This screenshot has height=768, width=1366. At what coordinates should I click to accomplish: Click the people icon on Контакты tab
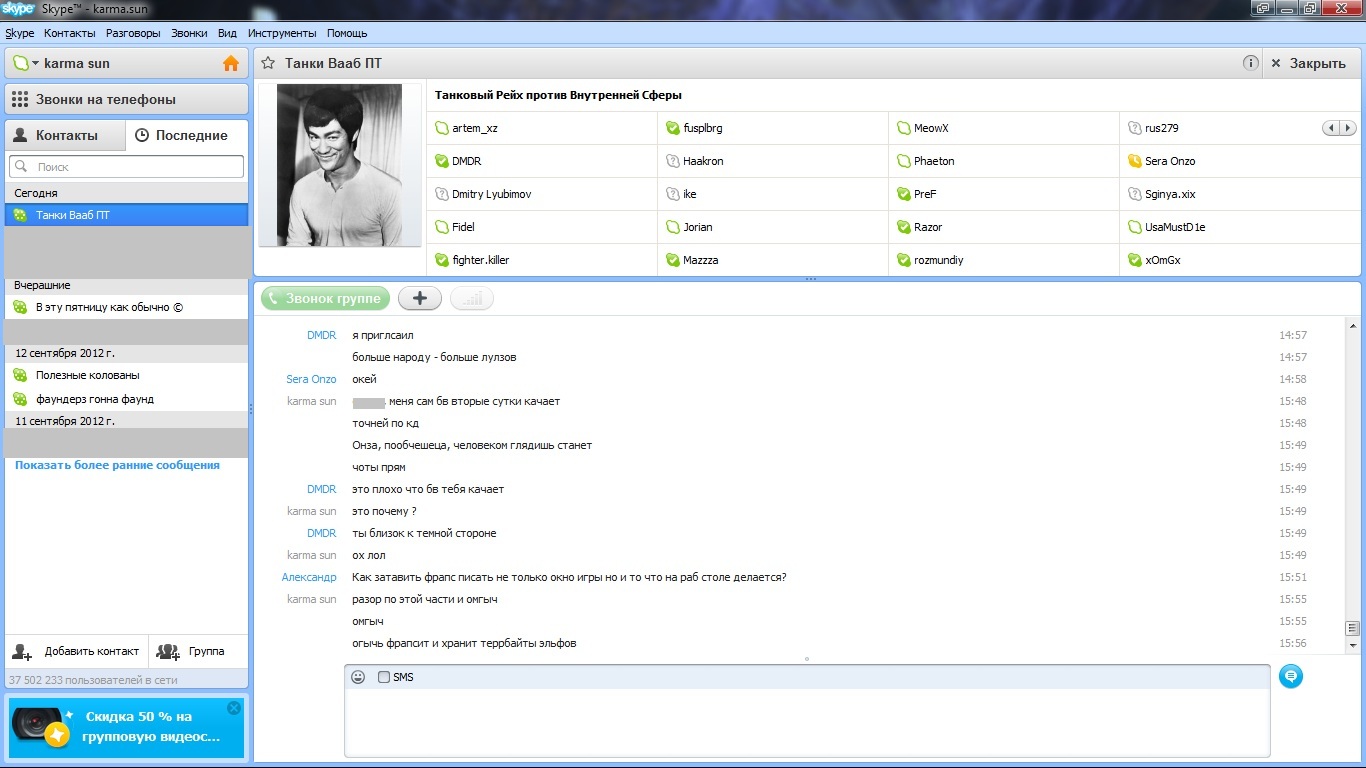click(20, 135)
